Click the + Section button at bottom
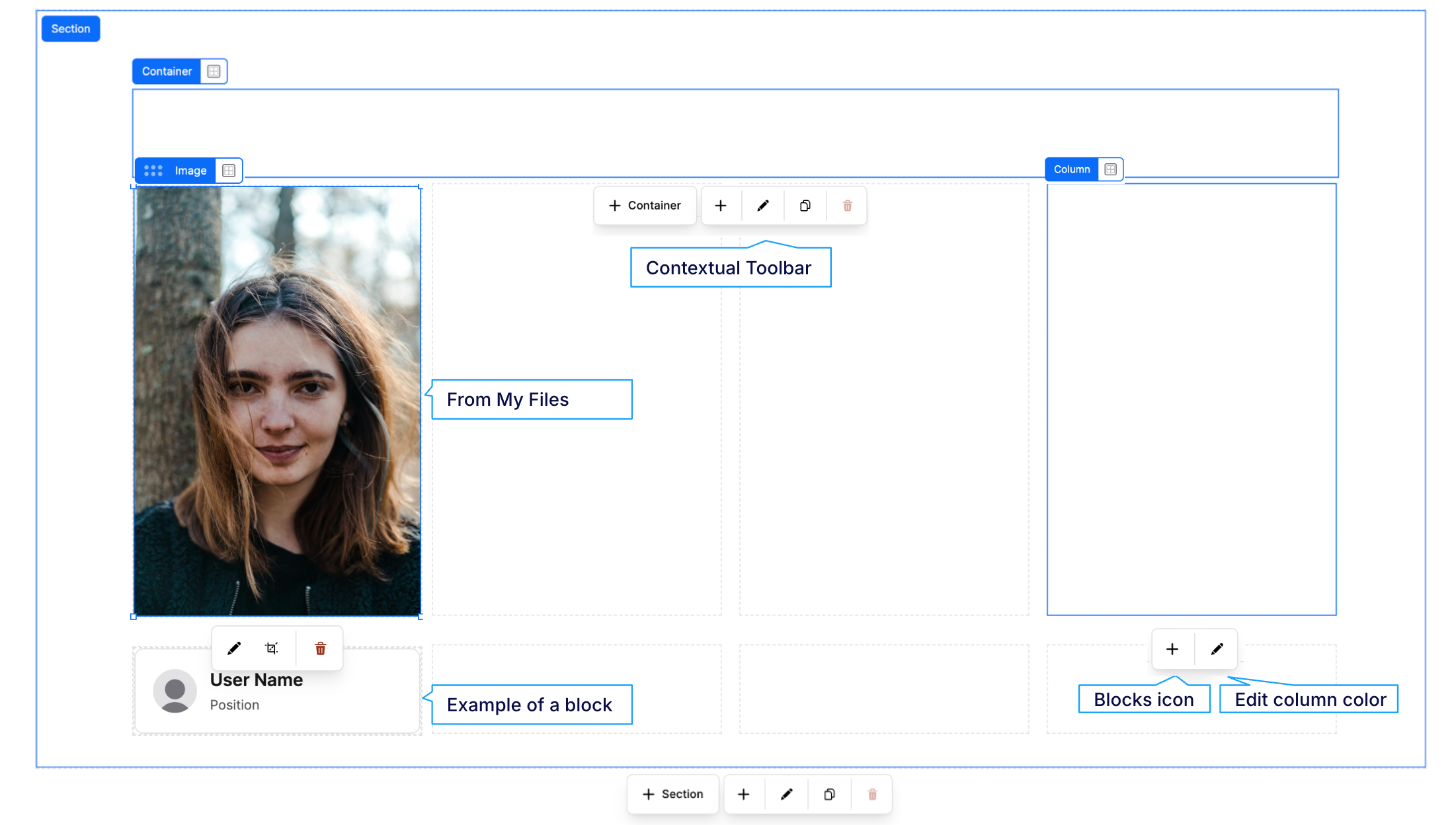This screenshot has height=825, width=1456. [x=673, y=794]
